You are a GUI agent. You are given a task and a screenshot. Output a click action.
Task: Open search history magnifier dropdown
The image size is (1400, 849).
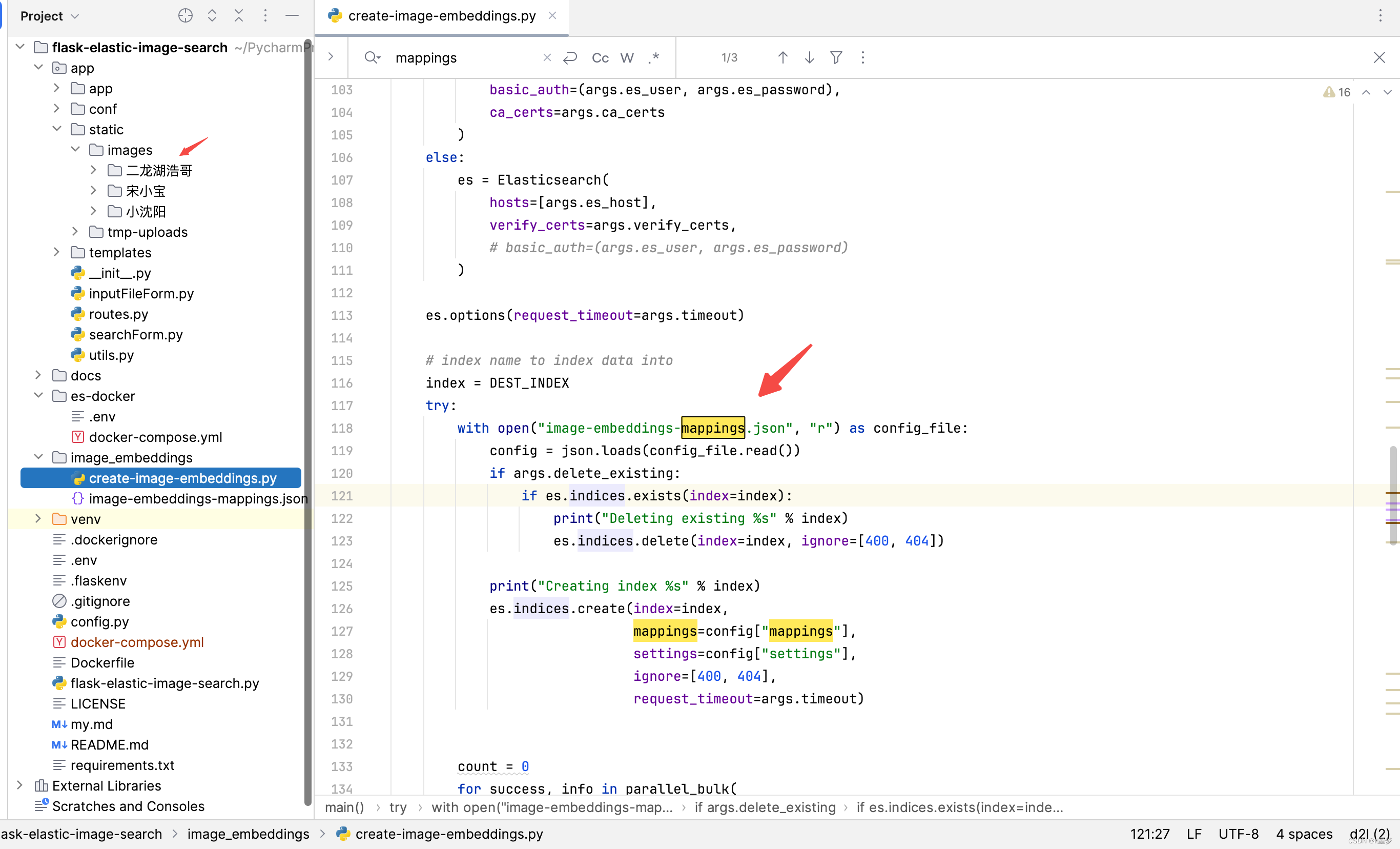pos(372,57)
